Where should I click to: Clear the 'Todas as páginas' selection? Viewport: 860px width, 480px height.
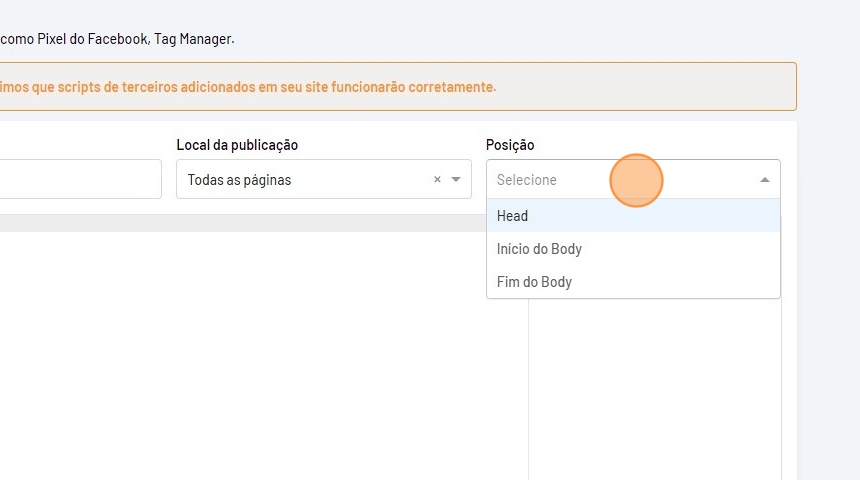point(437,180)
